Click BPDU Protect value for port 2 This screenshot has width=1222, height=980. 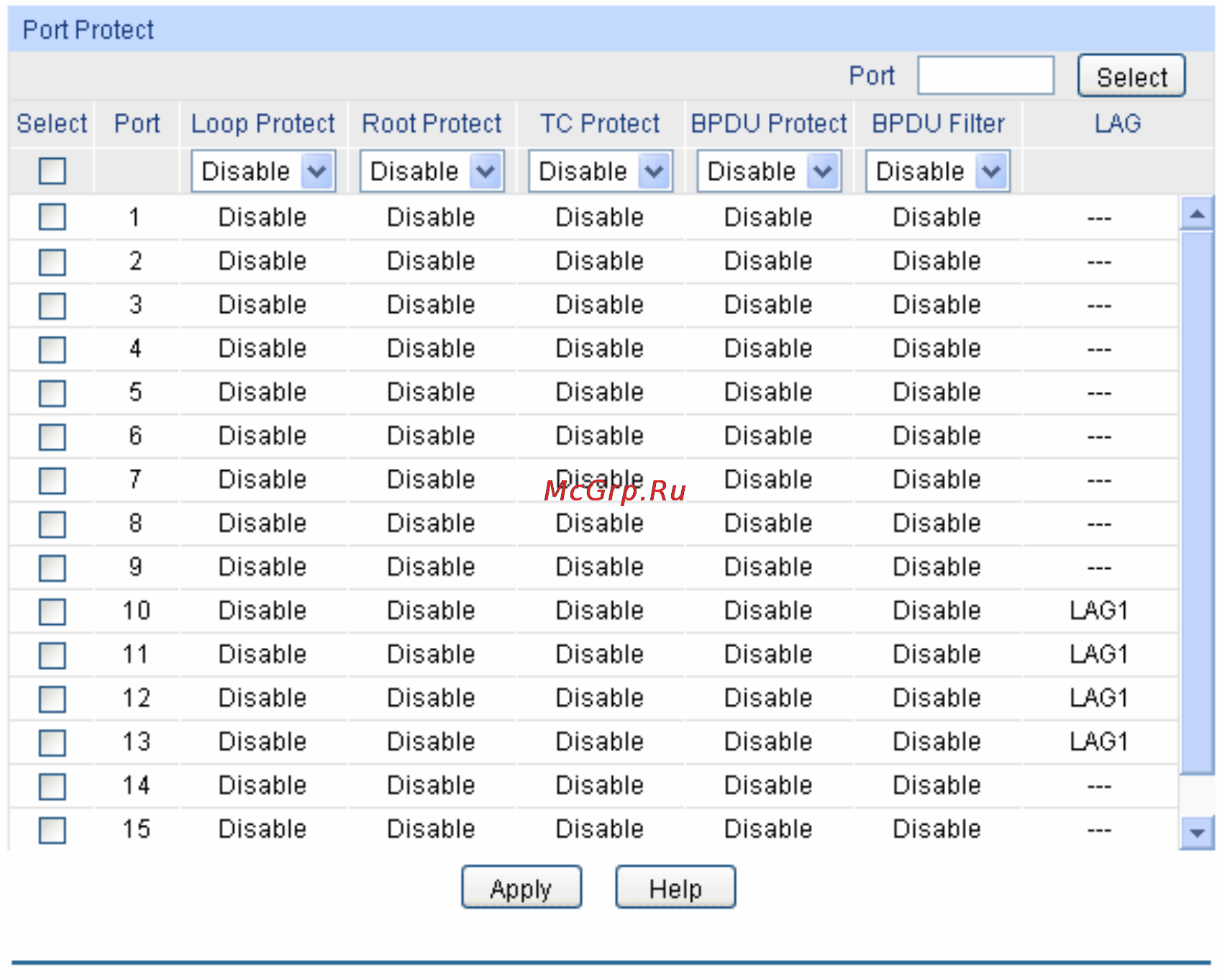(x=768, y=261)
